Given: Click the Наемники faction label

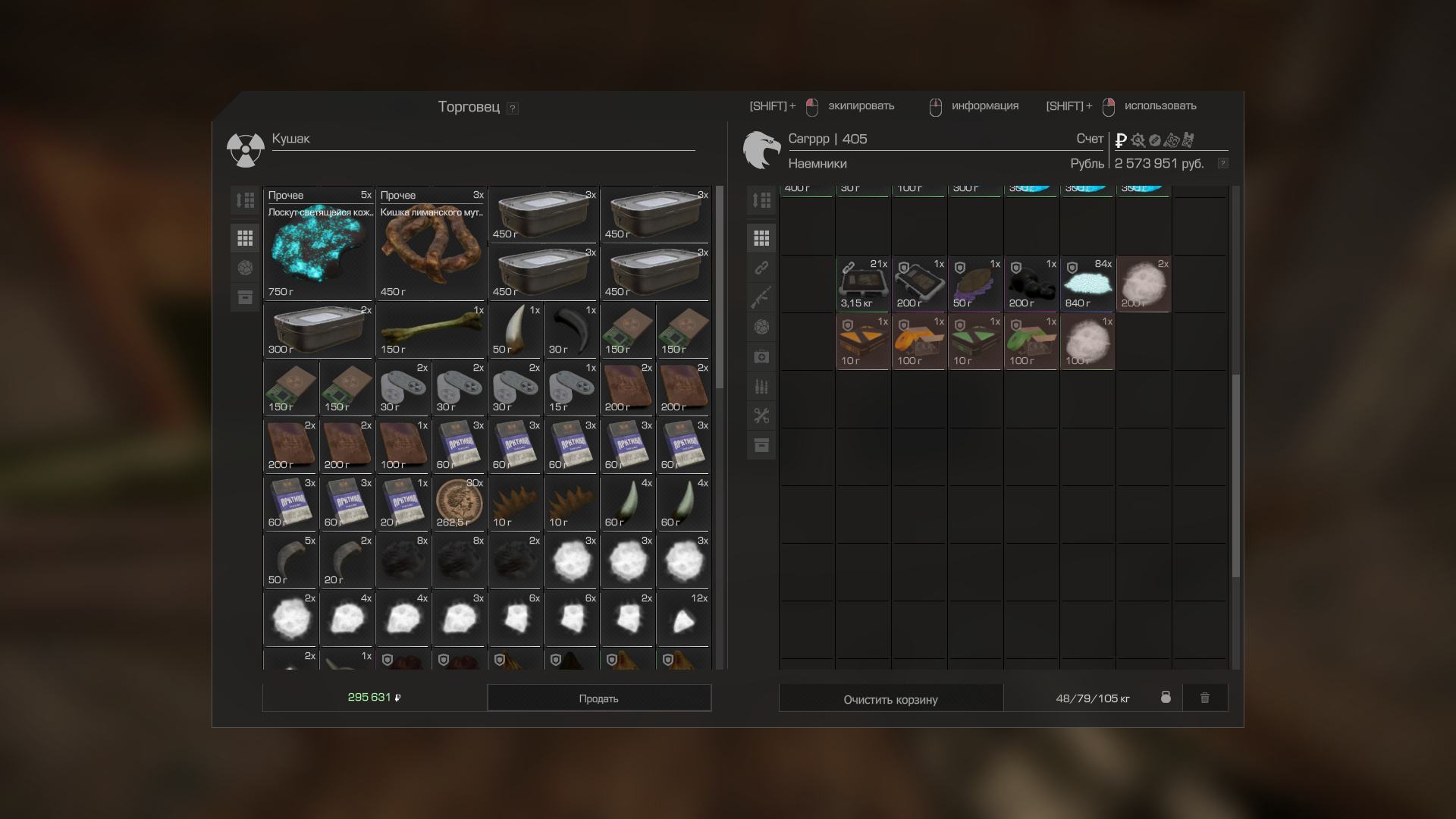Looking at the screenshot, I should [817, 164].
